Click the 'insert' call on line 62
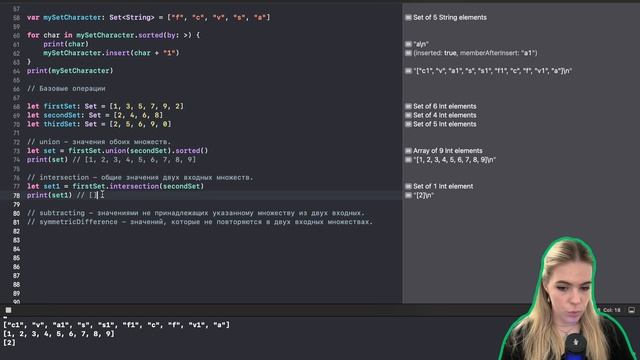Screen dimensions: 640x360 pos(117,53)
